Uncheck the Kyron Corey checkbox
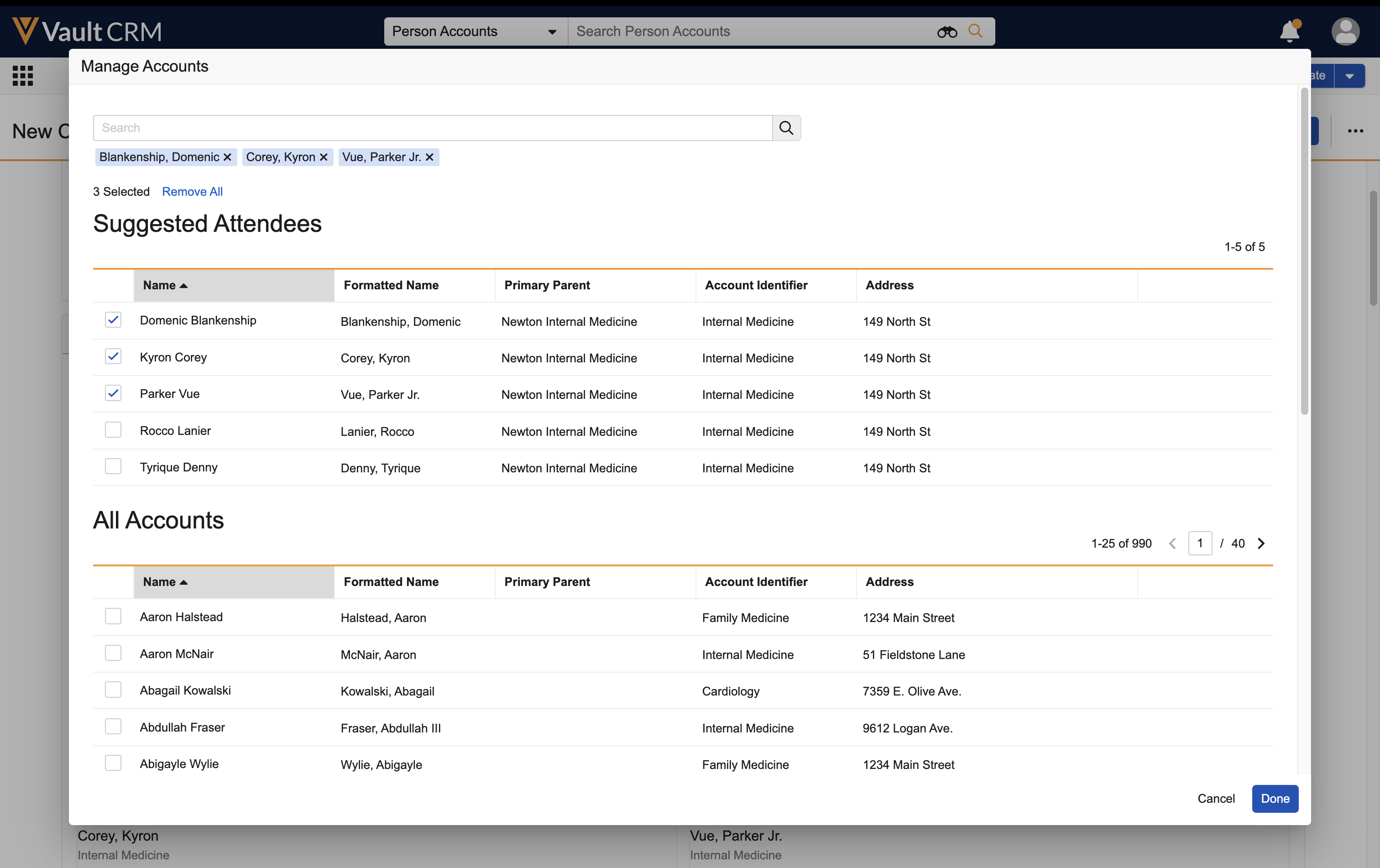Image resolution: width=1380 pixels, height=868 pixels. pos(113,356)
